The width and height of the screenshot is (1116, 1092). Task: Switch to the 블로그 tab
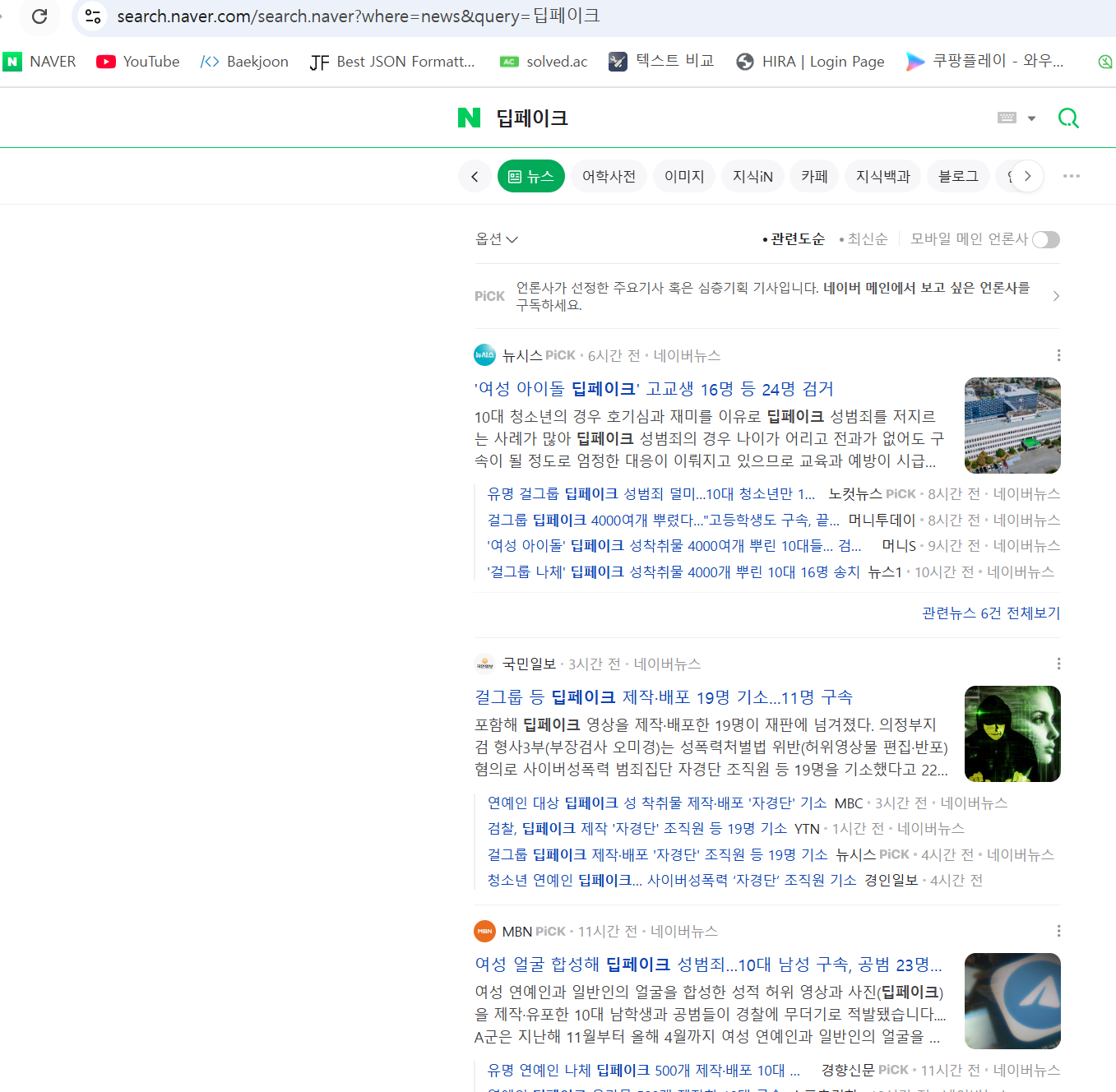point(958,176)
